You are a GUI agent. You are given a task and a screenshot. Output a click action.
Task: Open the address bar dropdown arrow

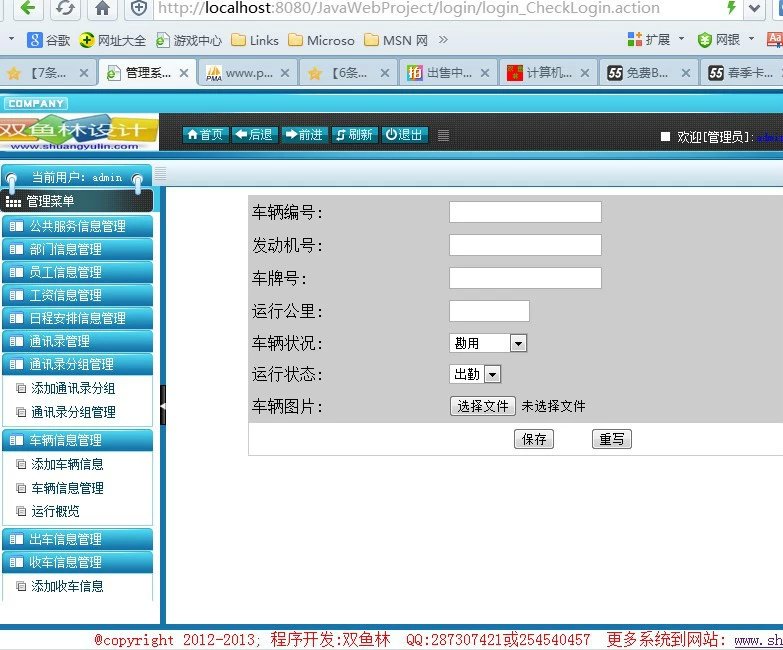pos(755,8)
